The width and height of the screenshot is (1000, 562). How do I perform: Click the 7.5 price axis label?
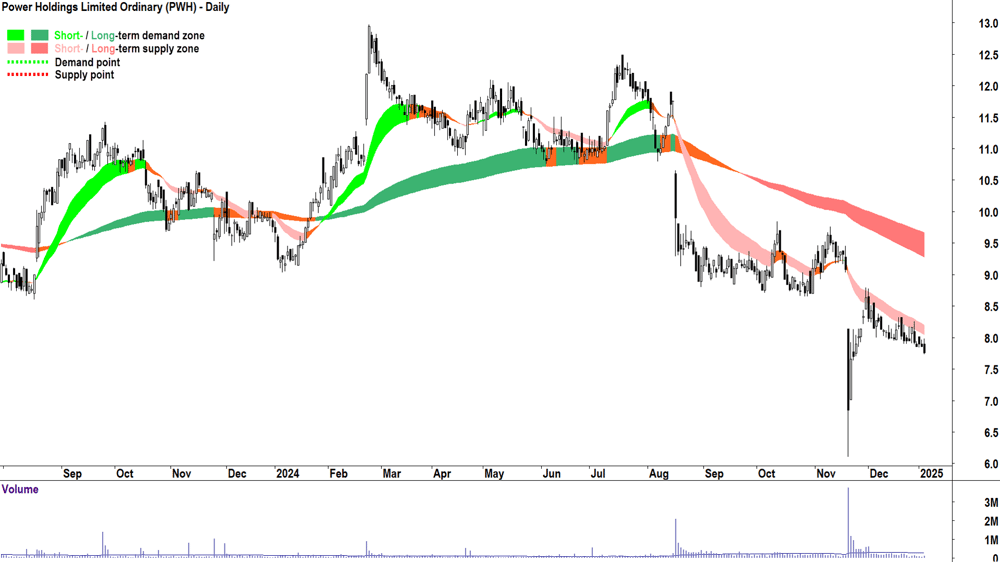(x=990, y=370)
